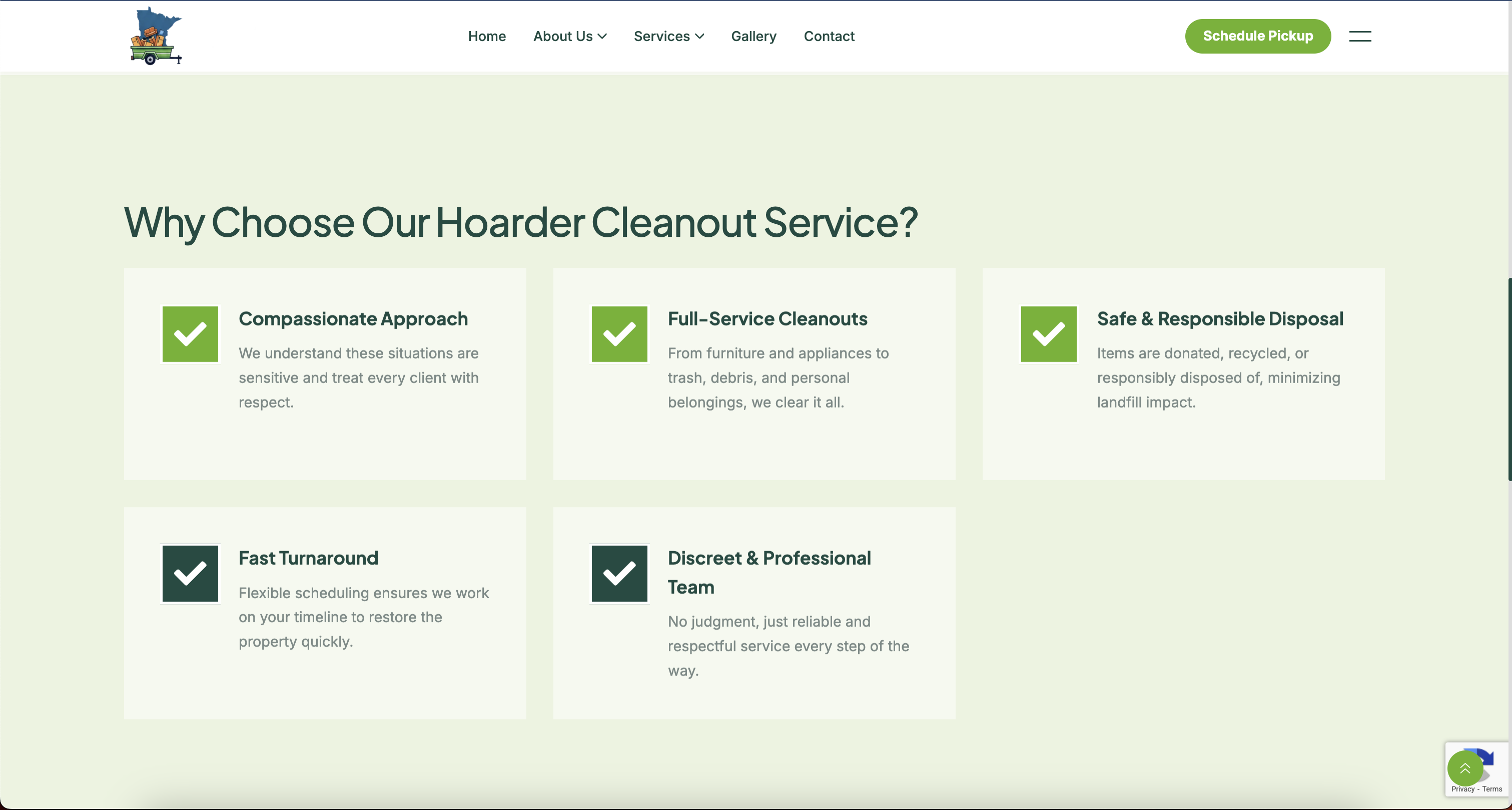Click the reCAPTCHA Privacy link
Viewport: 1512px width, 810px height.
pos(1462,789)
